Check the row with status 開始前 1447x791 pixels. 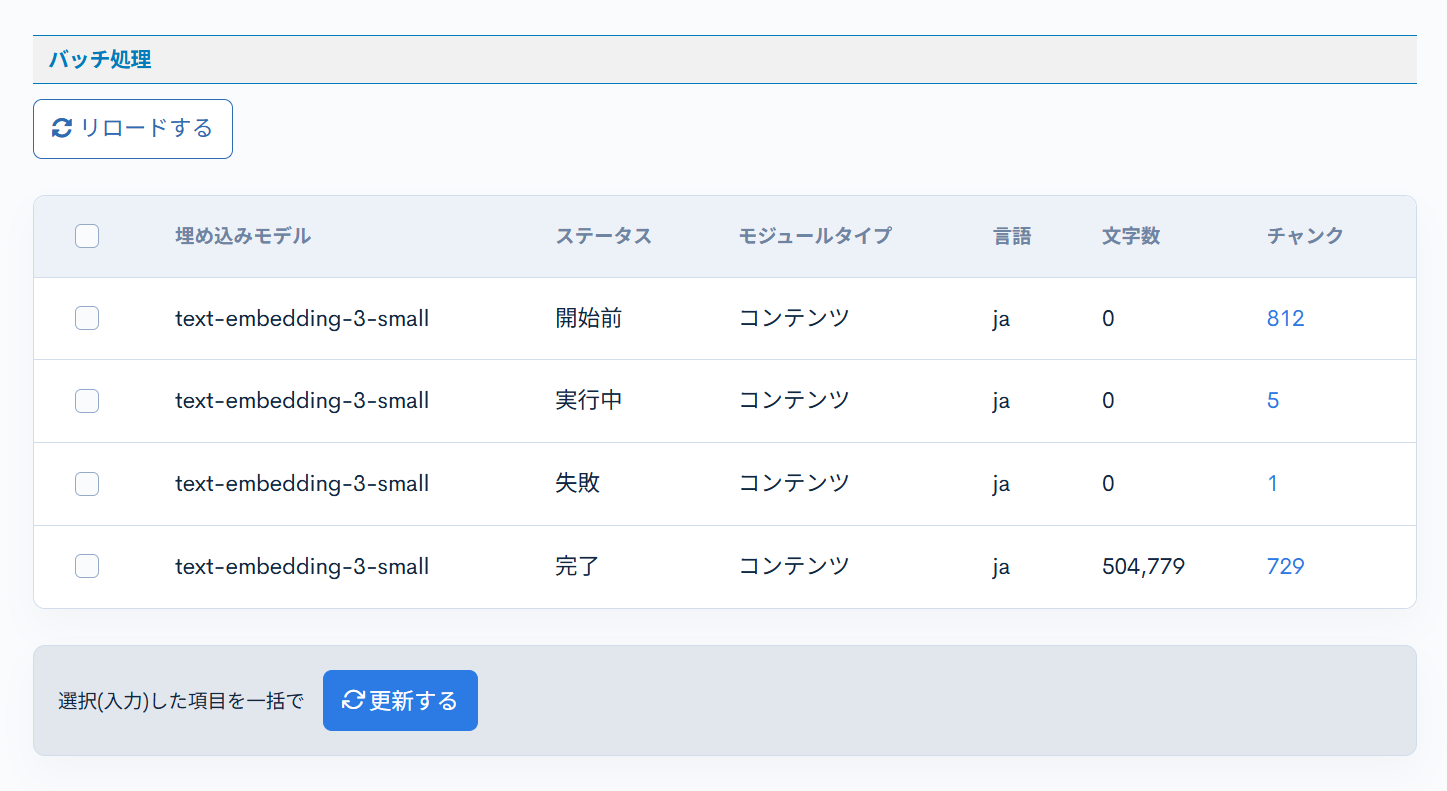tap(87, 318)
